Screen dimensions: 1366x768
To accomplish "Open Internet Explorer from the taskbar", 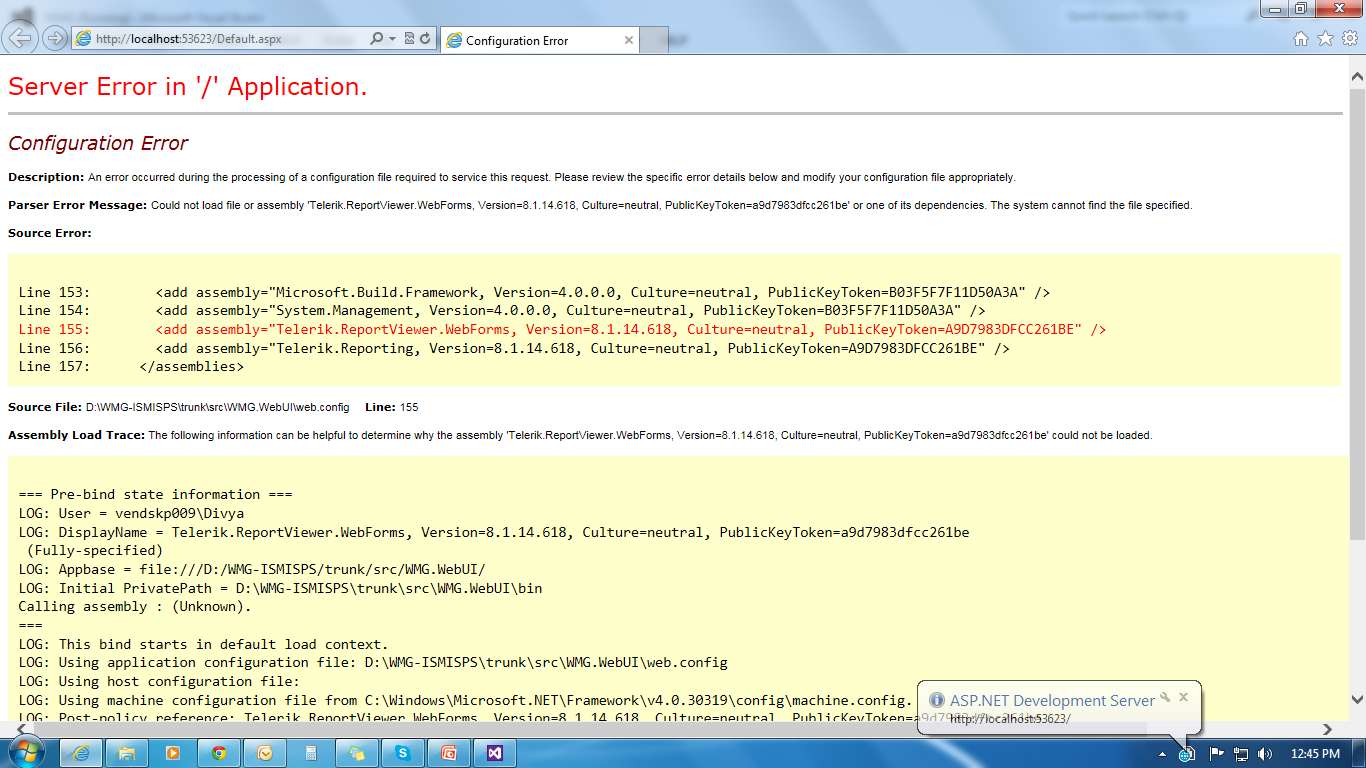I will coord(83,753).
